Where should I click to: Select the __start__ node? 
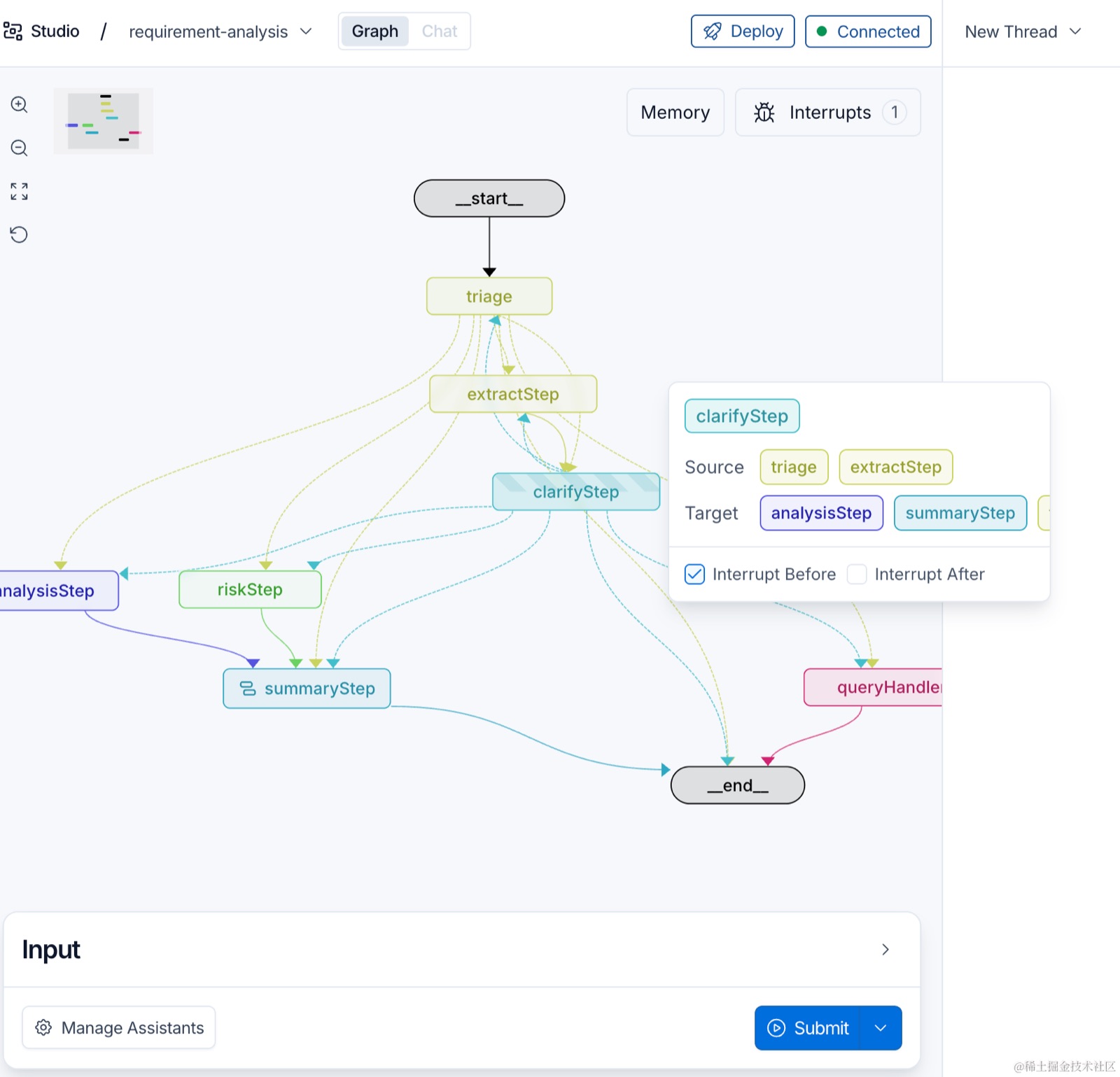[489, 199]
